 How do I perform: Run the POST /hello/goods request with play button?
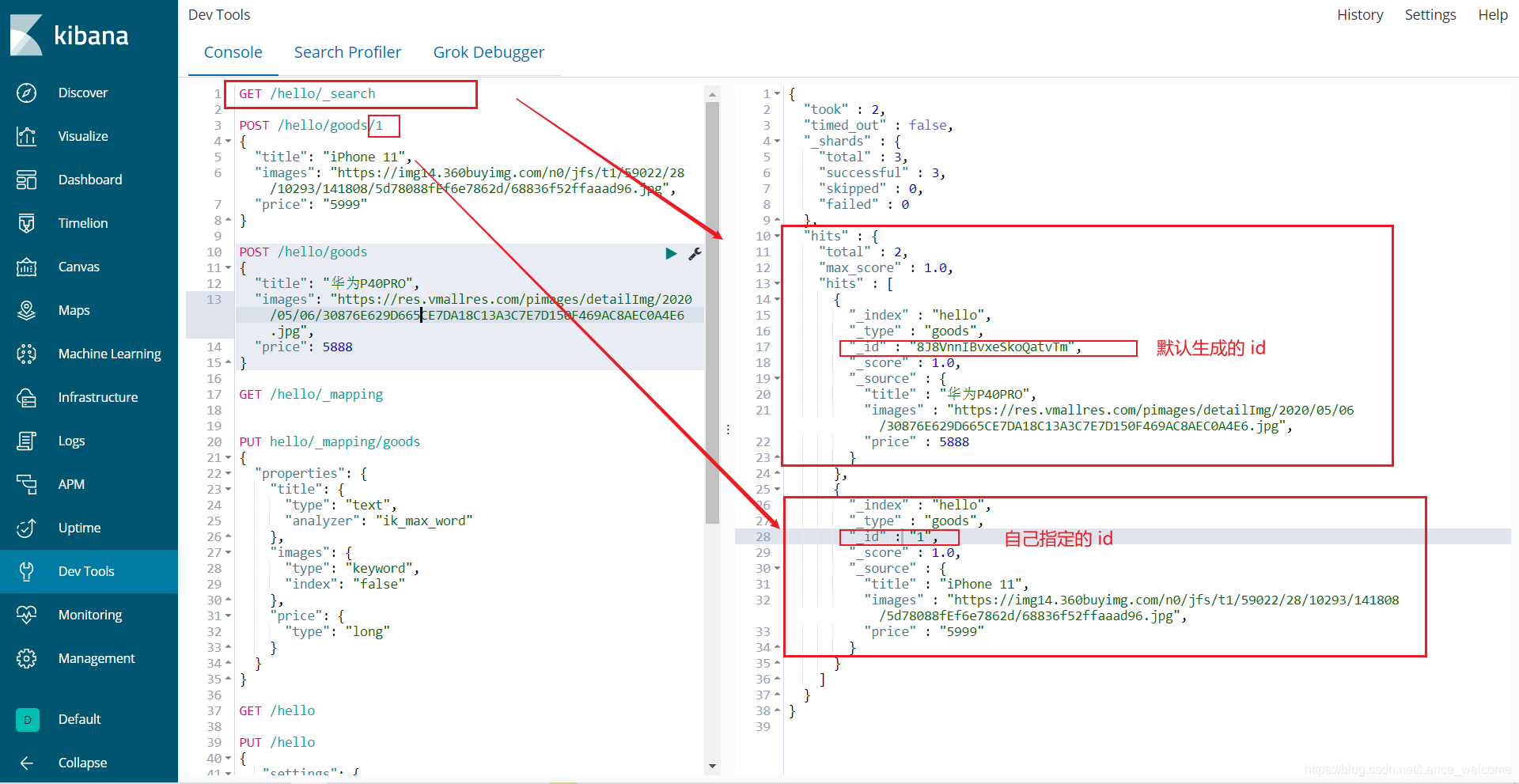click(x=671, y=253)
